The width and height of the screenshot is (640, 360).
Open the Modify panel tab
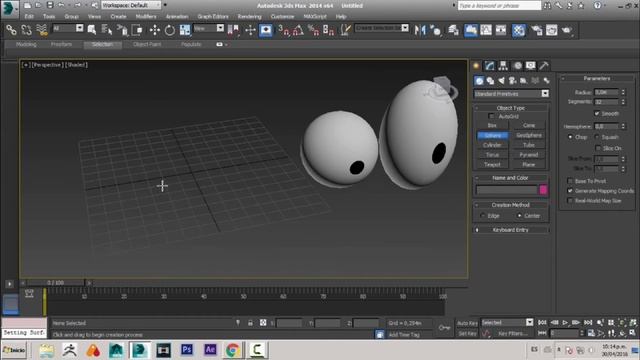coord(489,66)
